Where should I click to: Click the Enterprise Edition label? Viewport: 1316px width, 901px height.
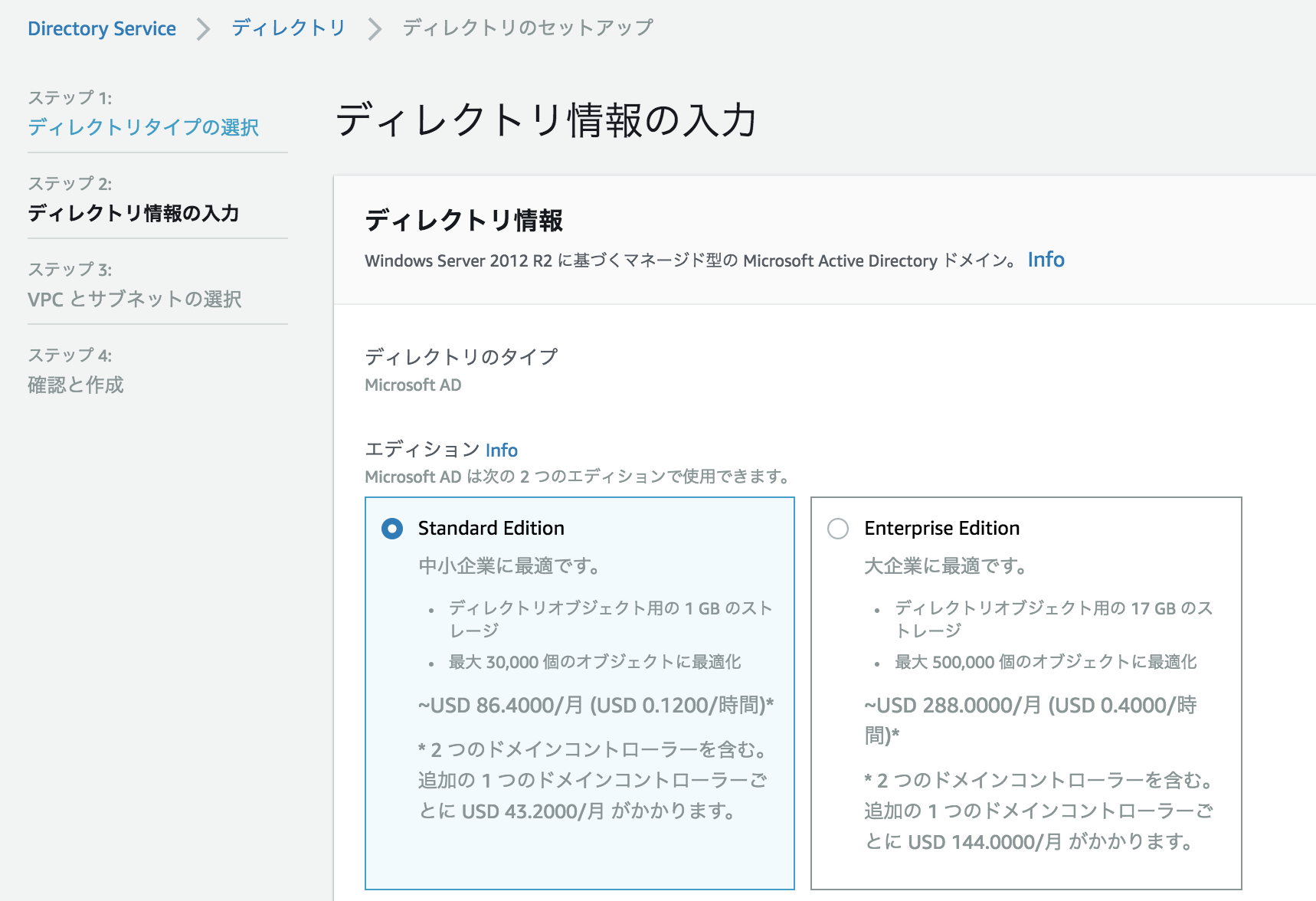tap(941, 528)
